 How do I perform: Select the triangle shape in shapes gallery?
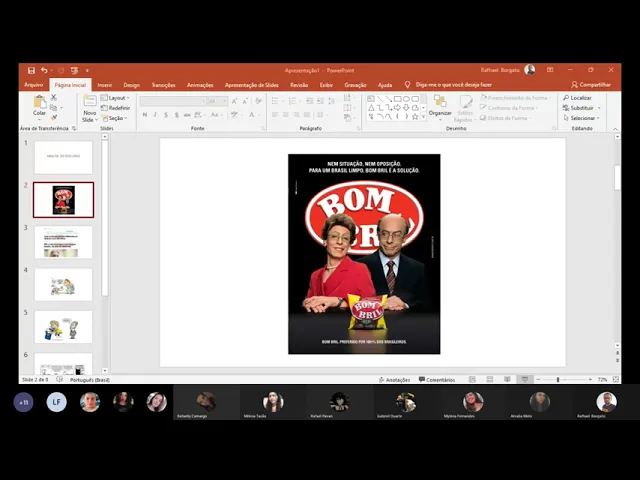coord(371,108)
